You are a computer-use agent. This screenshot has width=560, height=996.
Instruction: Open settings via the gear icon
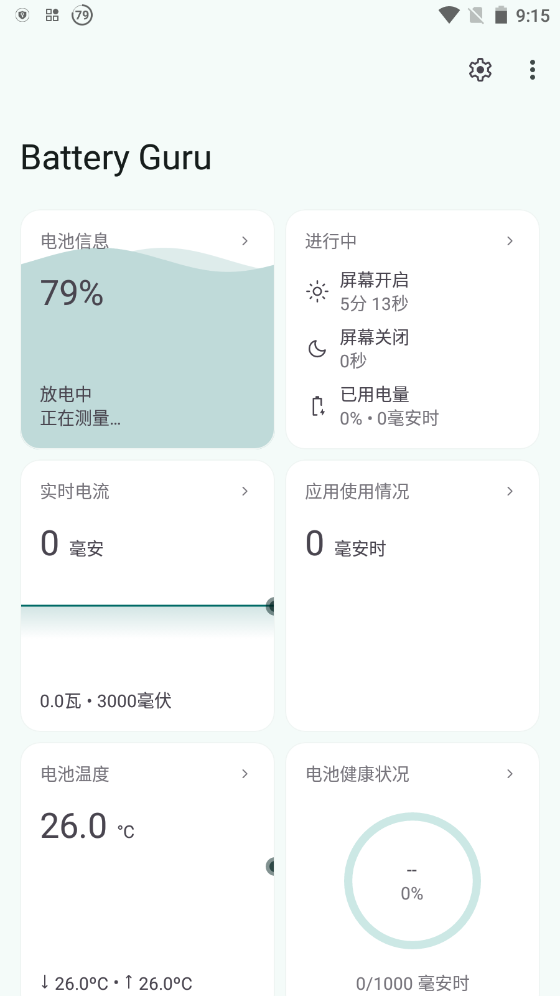pyautogui.click(x=480, y=70)
